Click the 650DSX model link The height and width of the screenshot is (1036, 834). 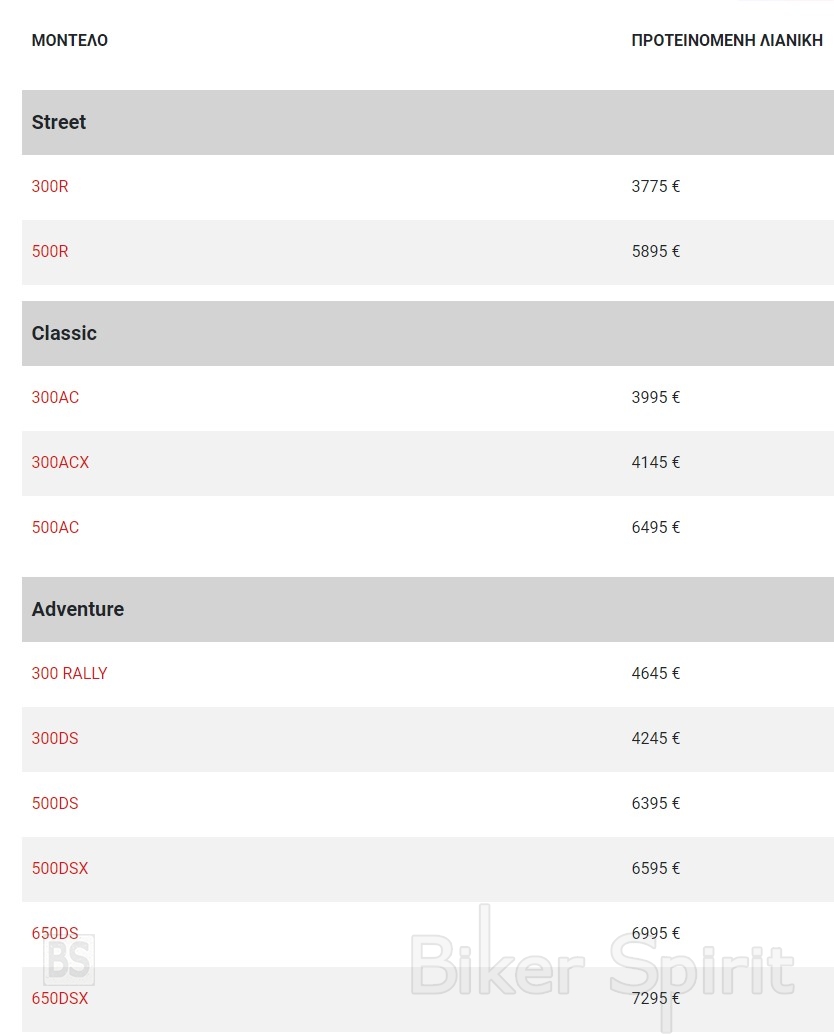point(60,999)
